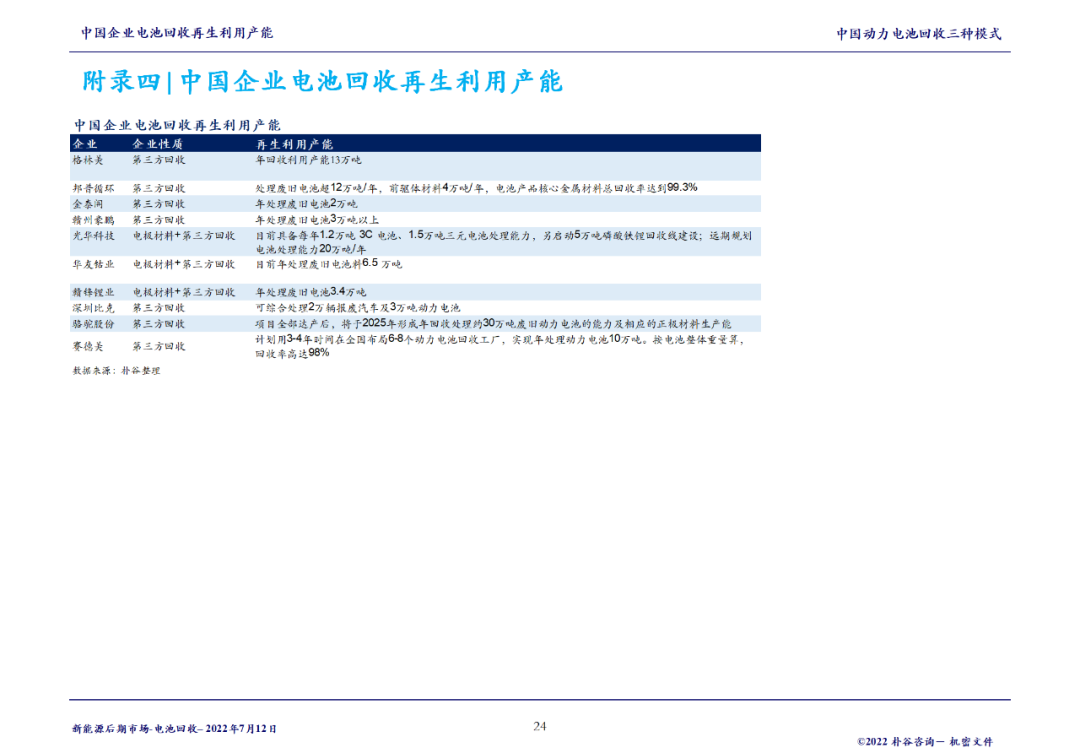1080x748 pixels.
Task: Select the company name '光华科技'
Action: 94,236
